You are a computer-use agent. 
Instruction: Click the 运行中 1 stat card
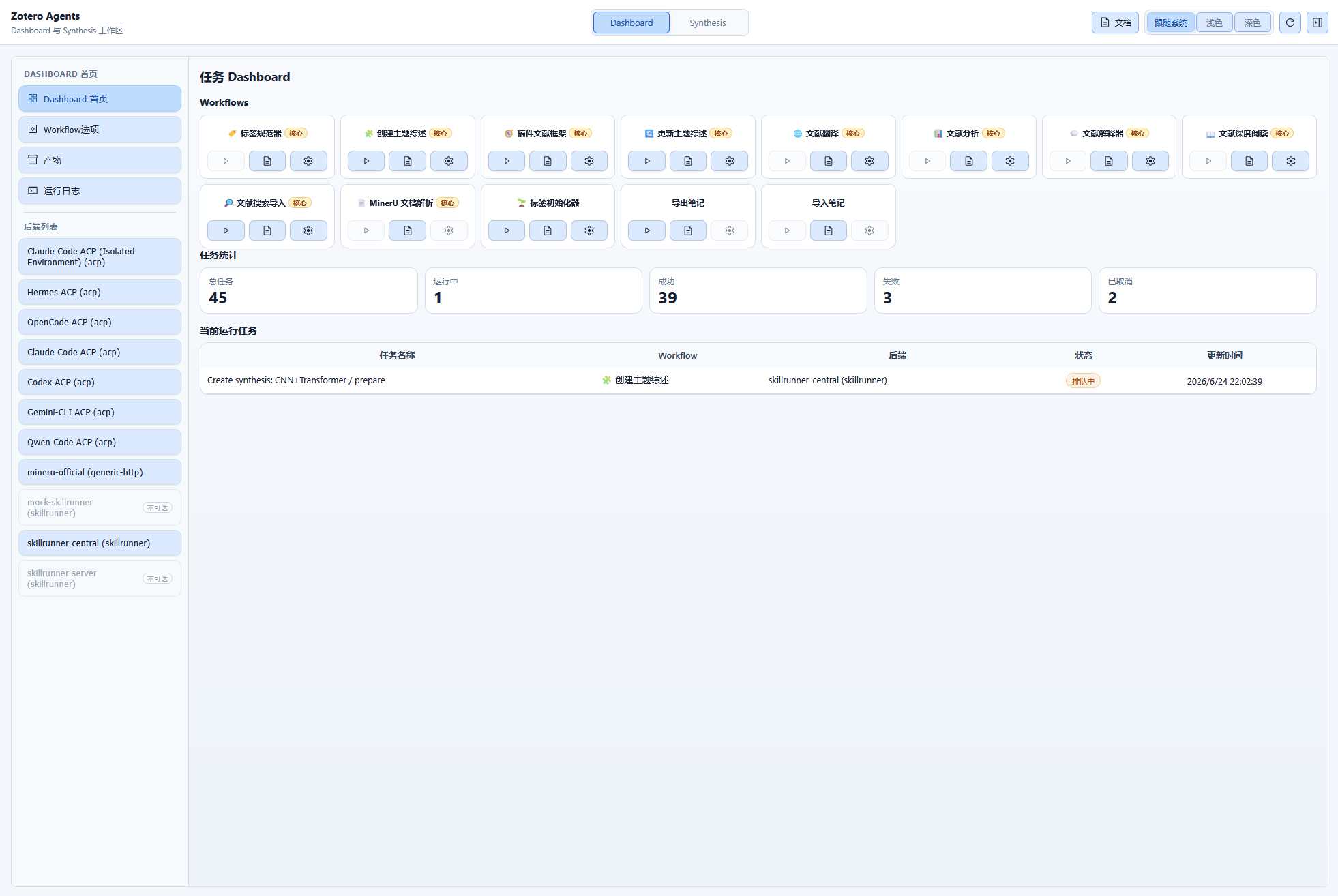pos(533,290)
